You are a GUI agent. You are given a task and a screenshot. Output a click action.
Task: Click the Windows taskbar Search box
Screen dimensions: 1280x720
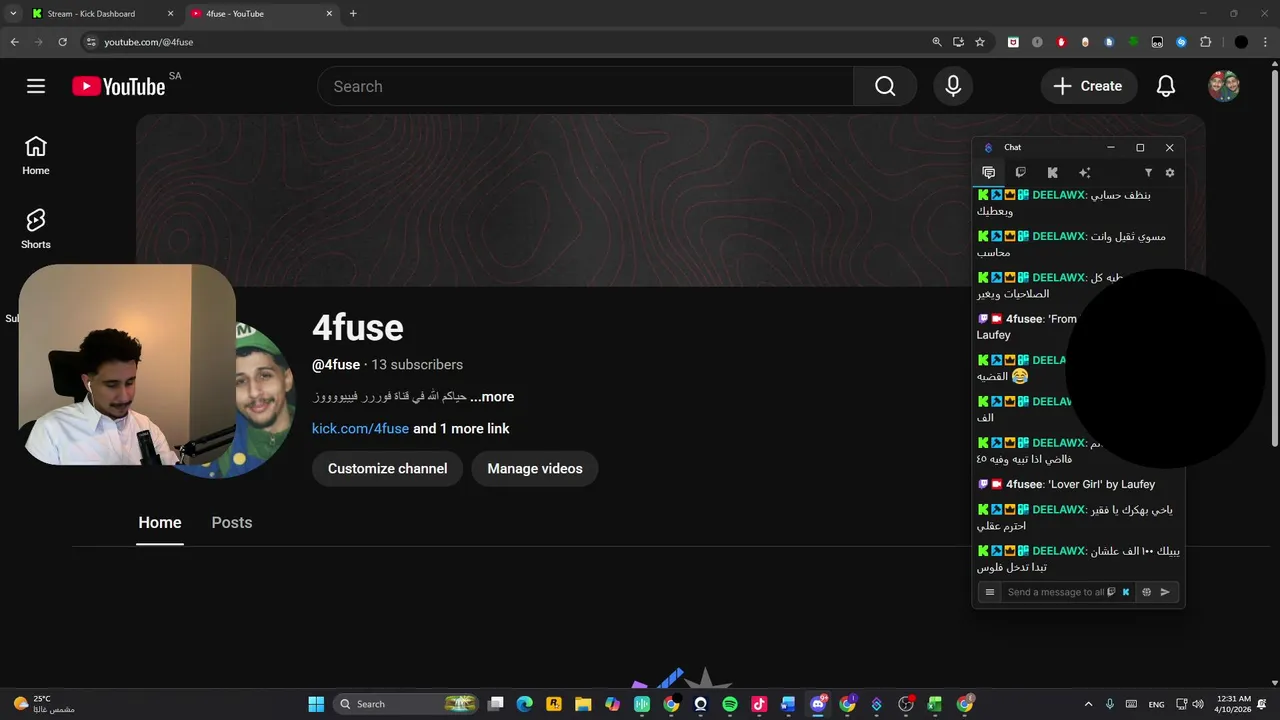pyautogui.click(x=406, y=704)
